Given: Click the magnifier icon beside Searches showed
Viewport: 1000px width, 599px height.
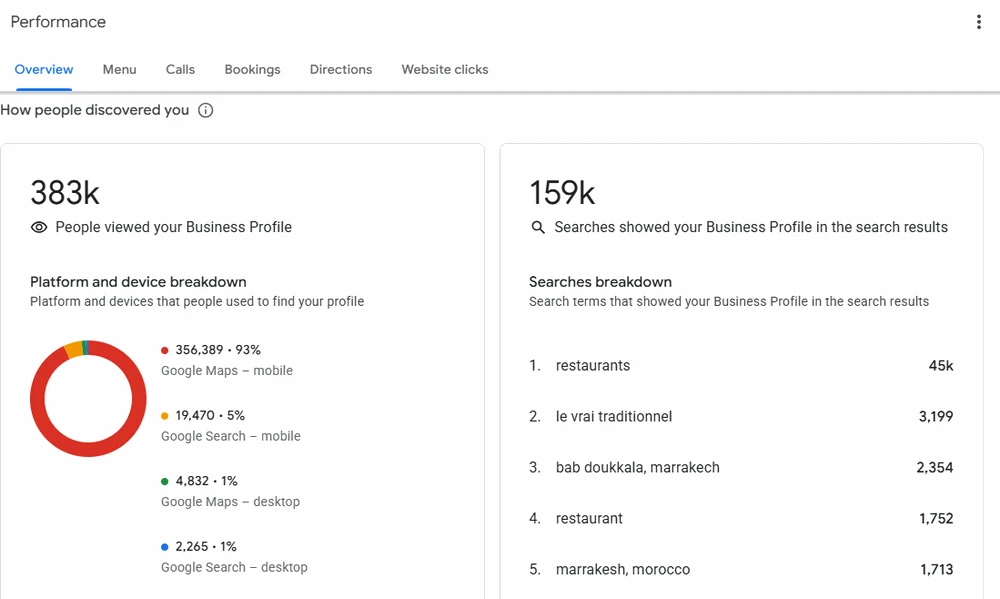Looking at the screenshot, I should (x=538, y=227).
